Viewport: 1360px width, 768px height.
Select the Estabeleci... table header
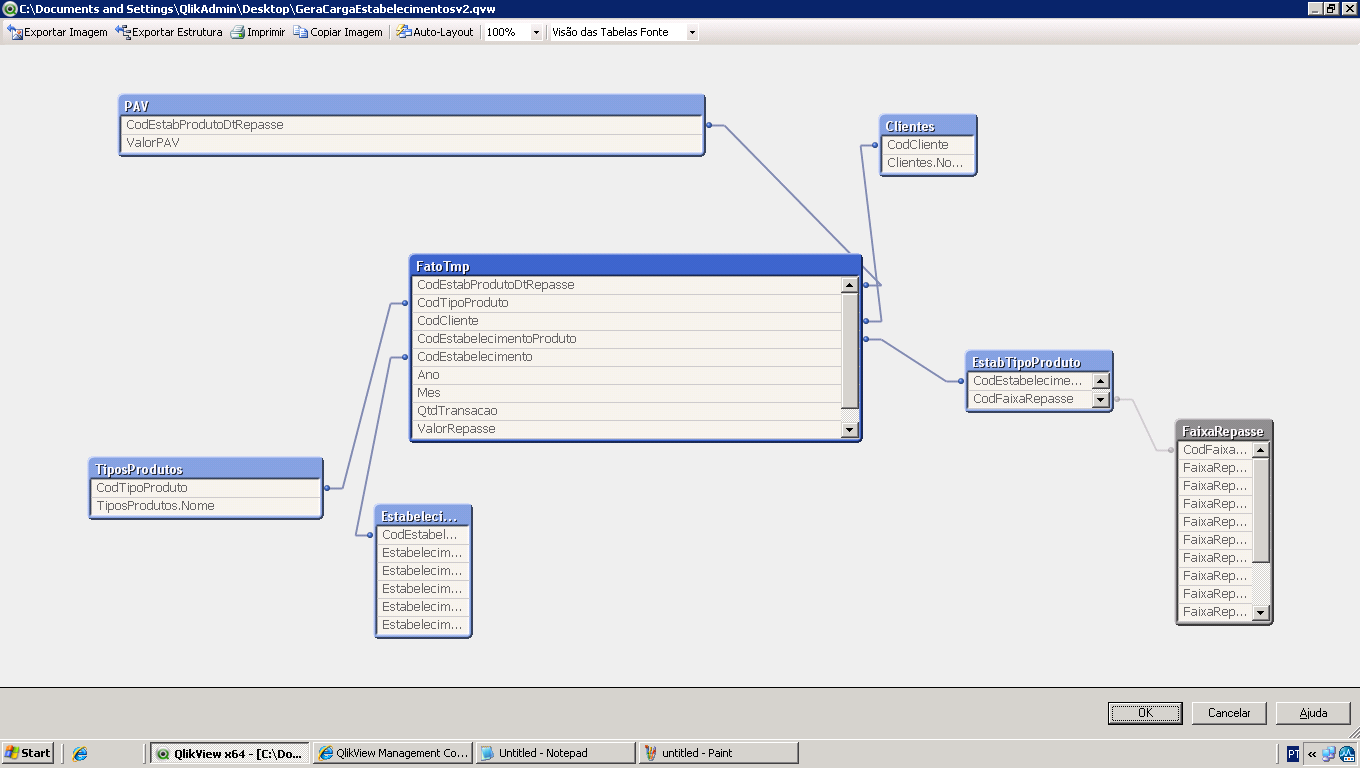pyautogui.click(x=423, y=516)
